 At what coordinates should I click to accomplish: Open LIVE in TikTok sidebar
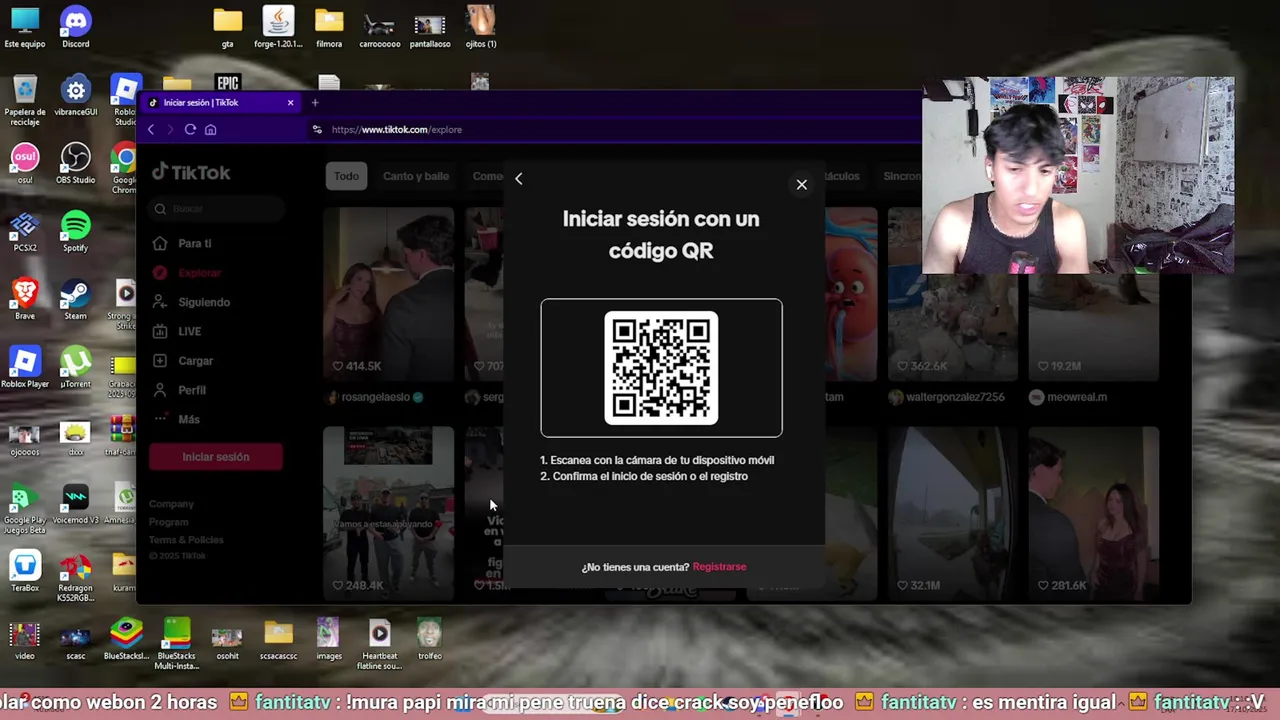[x=189, y=331]
